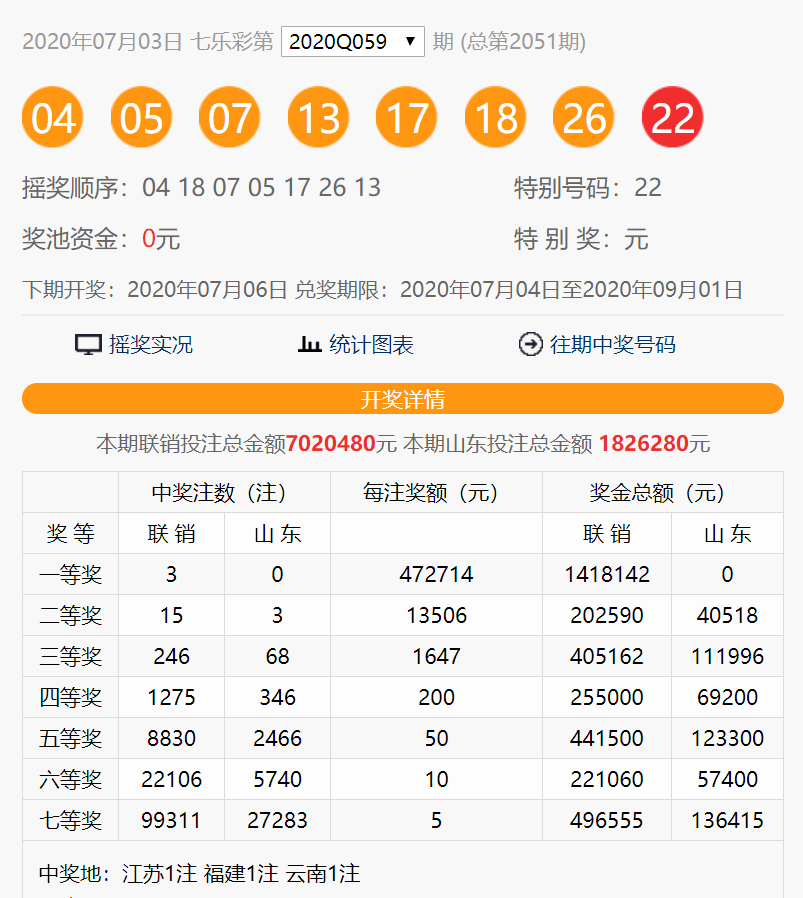
Task: Click the circled arrow icon for 往期中奖号码
Action: click(x=530, y=344)
